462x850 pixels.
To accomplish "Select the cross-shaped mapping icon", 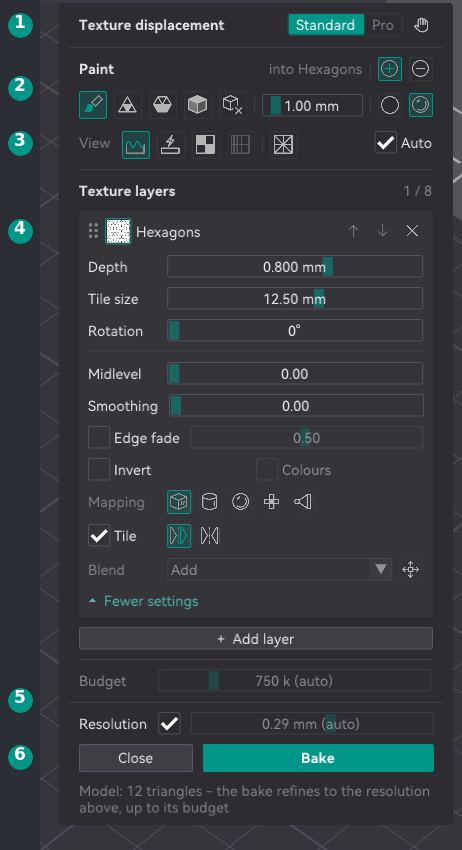I will click(x=272, y=502).
